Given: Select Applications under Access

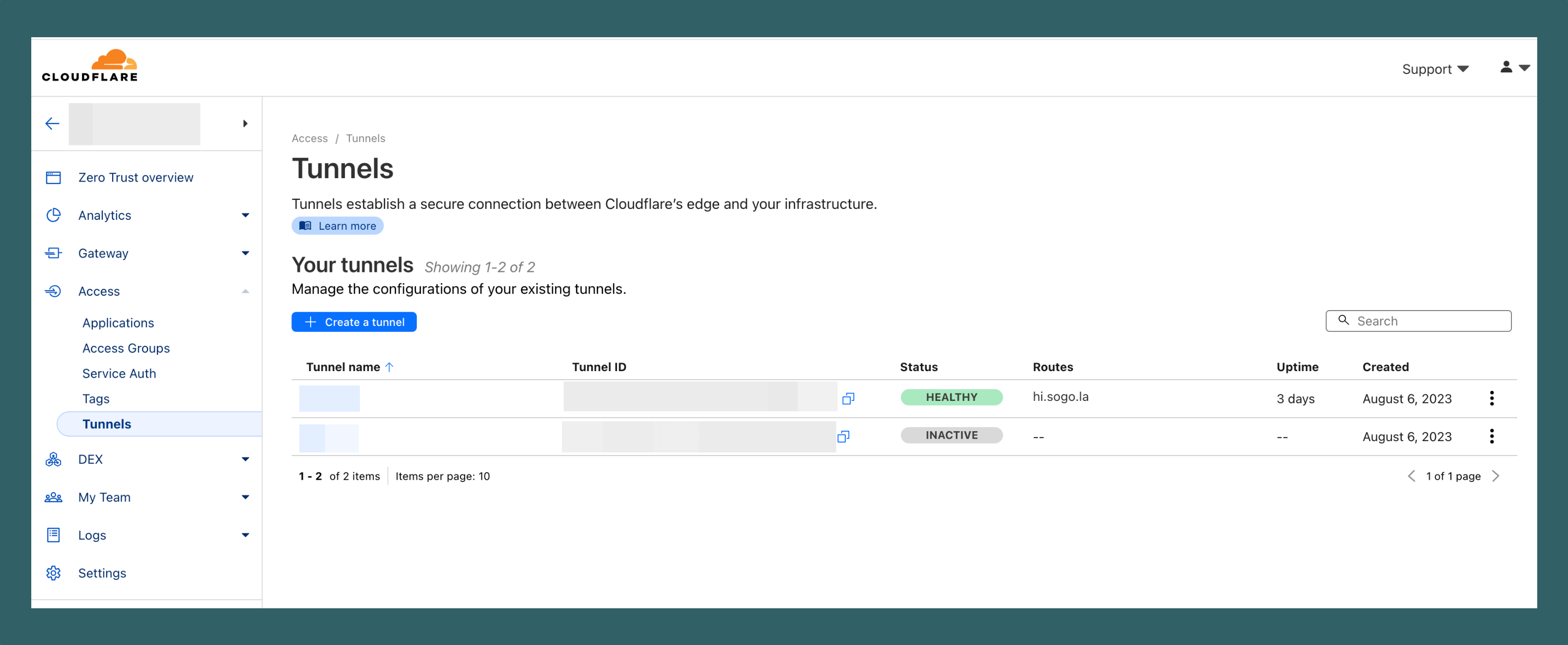Looking at the screenshot, I should [x=118, y=323].
